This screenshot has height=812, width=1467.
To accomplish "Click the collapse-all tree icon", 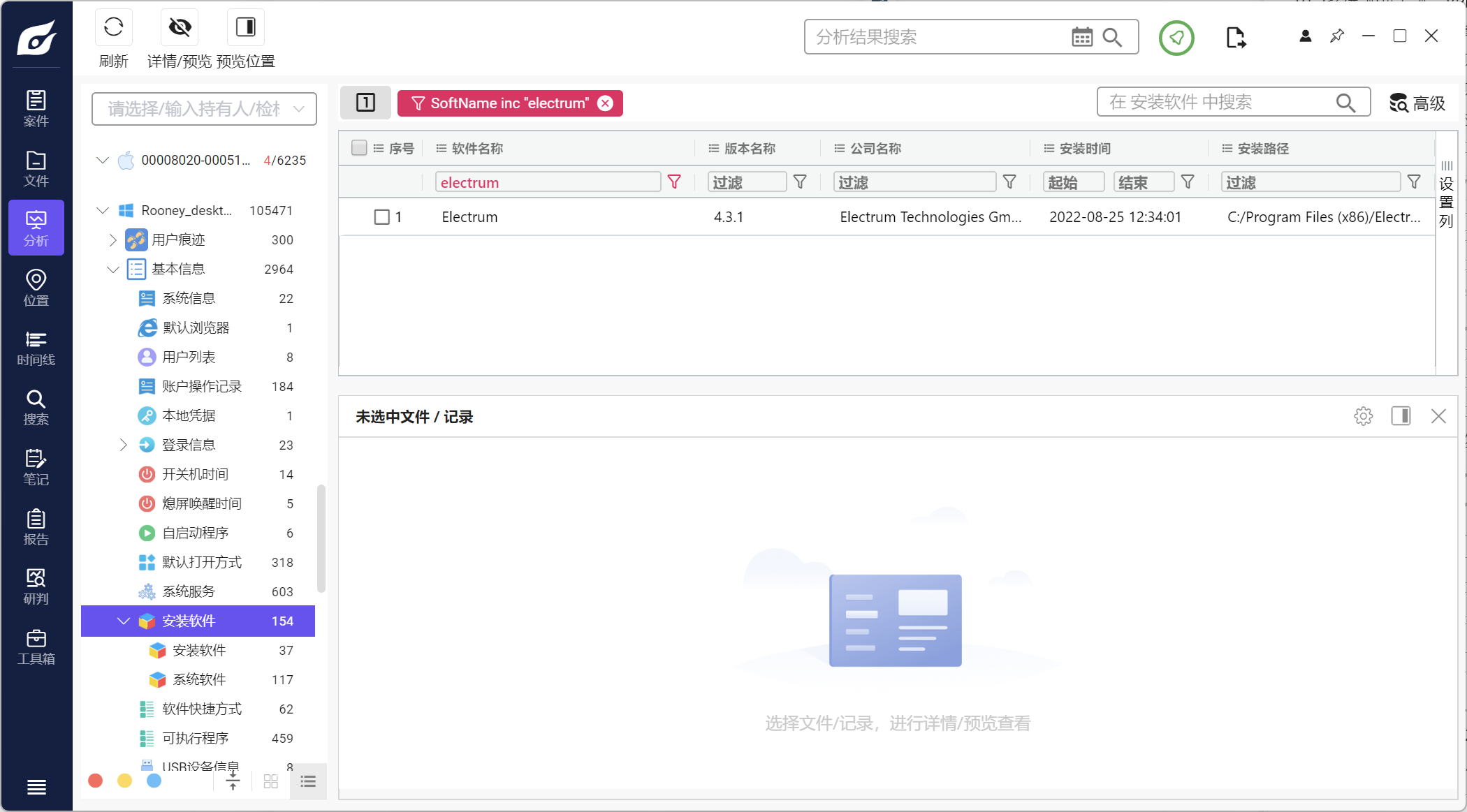I will pos(233,781).
